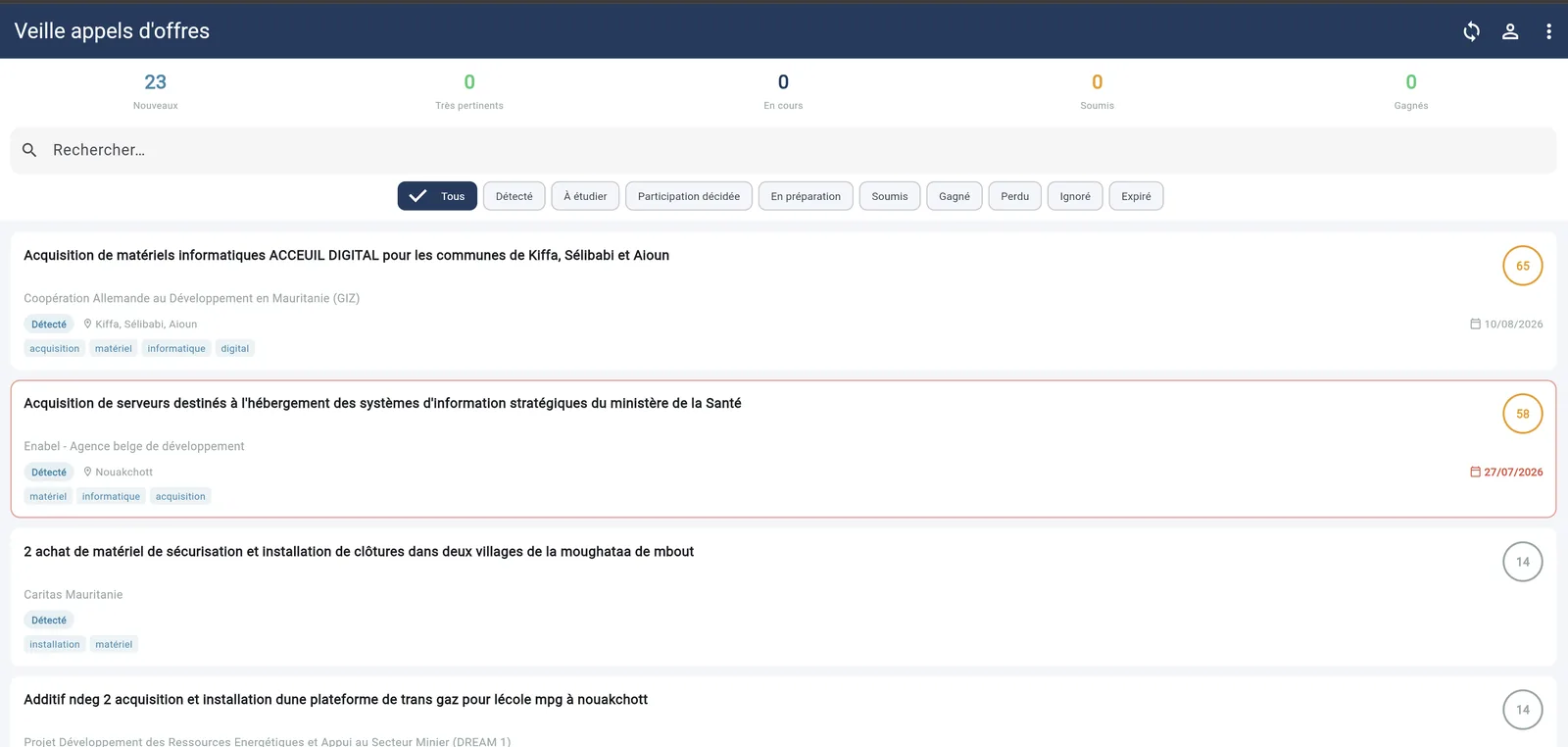Click the Coopération Allemande (GIZ) text
The width and height of the screenshot is (1568, 747).
[x=192, y=298]
